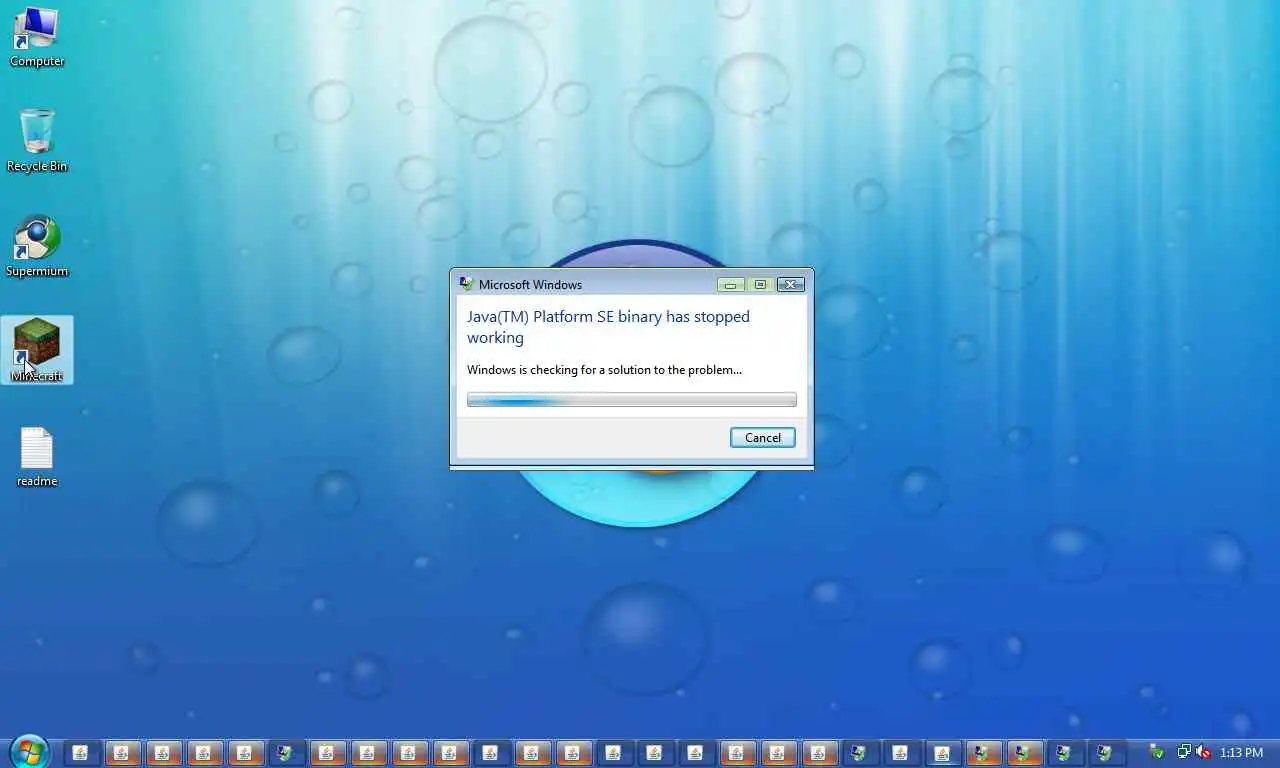Viewport: 1280px width, 768px height.
Task: Open the Windows Start menu orb
Action: pos(28,751)
